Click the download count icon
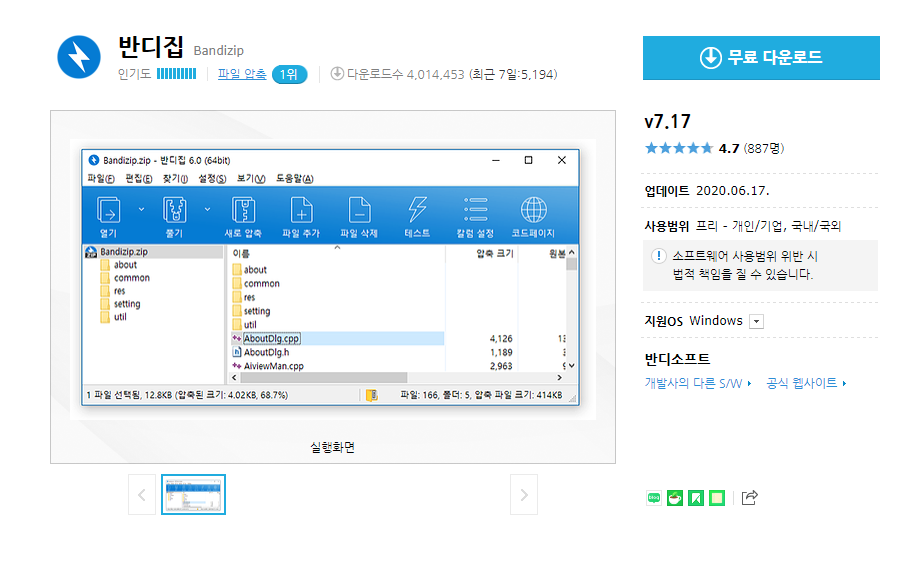908x565 pixels. tap(337, 74)
